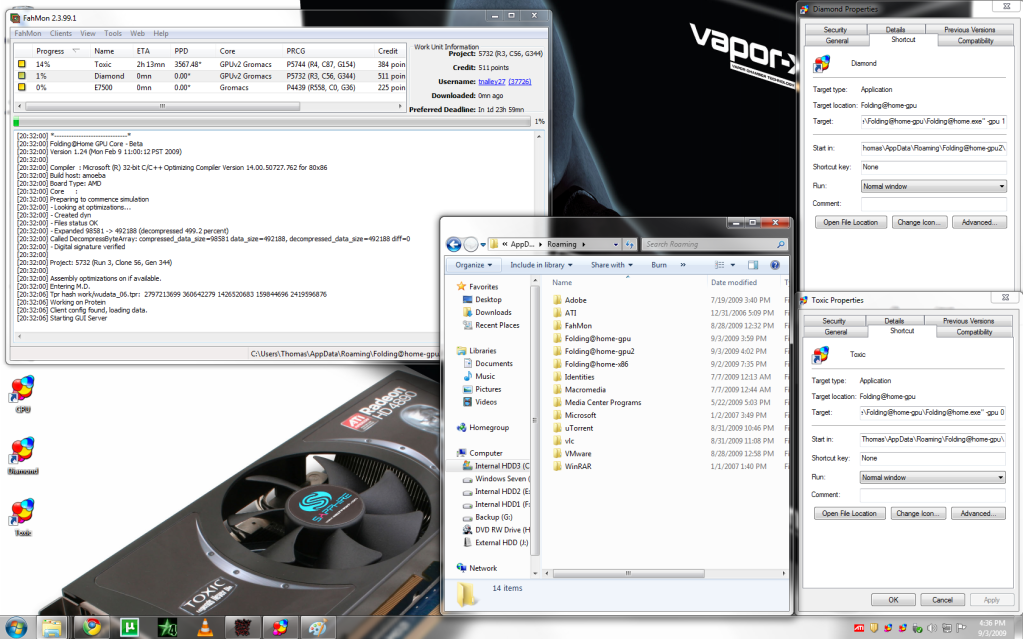
Task: Click the magnifier in the Search Roaming box
Action: point(779,243)
